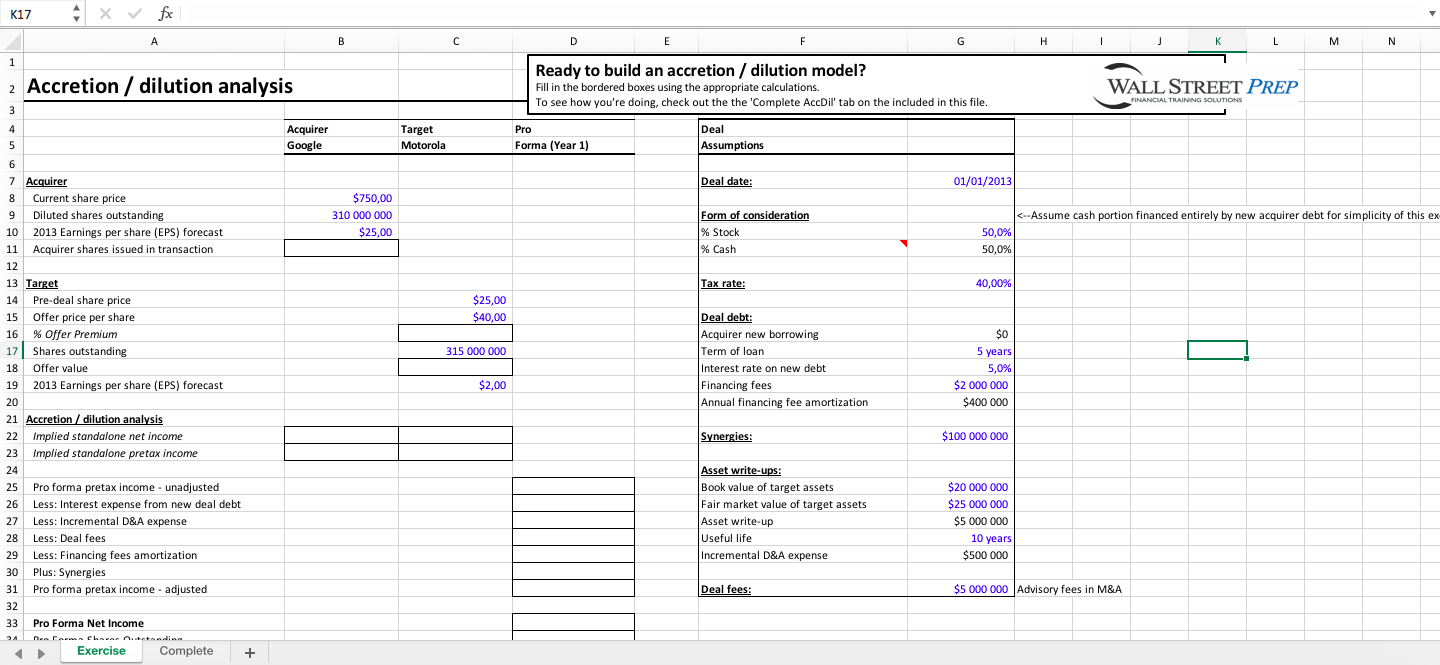Select column F header
This screenshot has height=665, width=1440.
click(803, 41)
